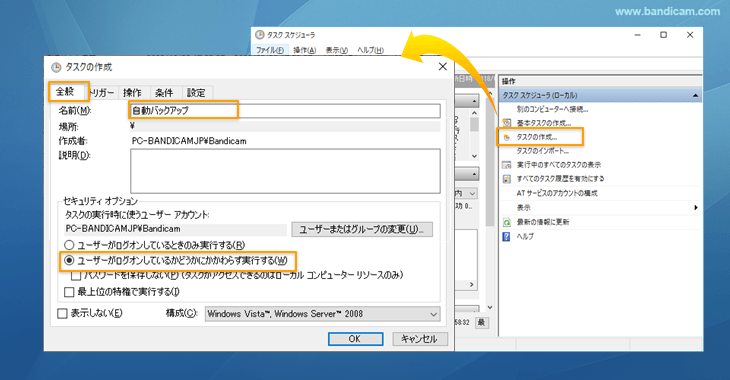The width and height of the screenshot is (730, 380).
Task: Click 最新の情報に更新 action text
Action: click(x=543, y=222)
